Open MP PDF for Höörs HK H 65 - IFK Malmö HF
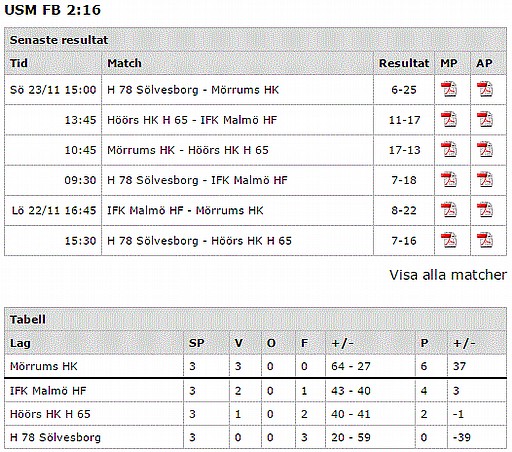The image size is (512, 452). tap(449, 120)
